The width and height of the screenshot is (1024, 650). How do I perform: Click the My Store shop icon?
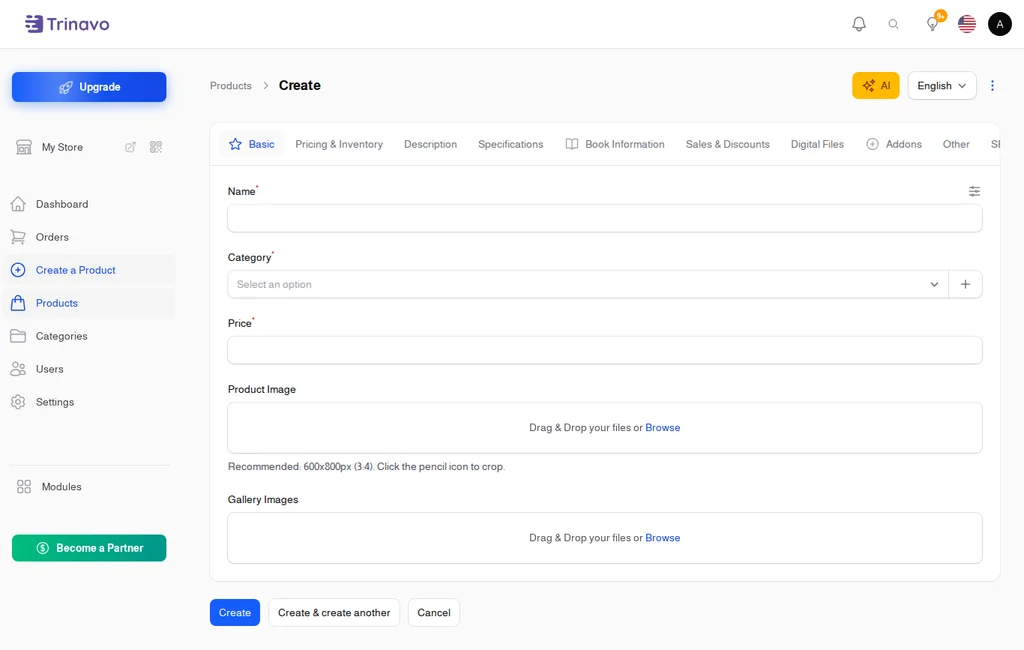coord(24,147)
